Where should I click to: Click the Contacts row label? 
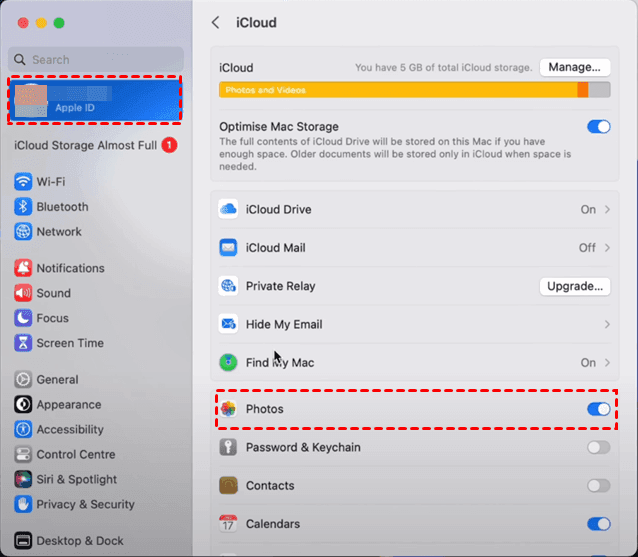tap(270, 485)
